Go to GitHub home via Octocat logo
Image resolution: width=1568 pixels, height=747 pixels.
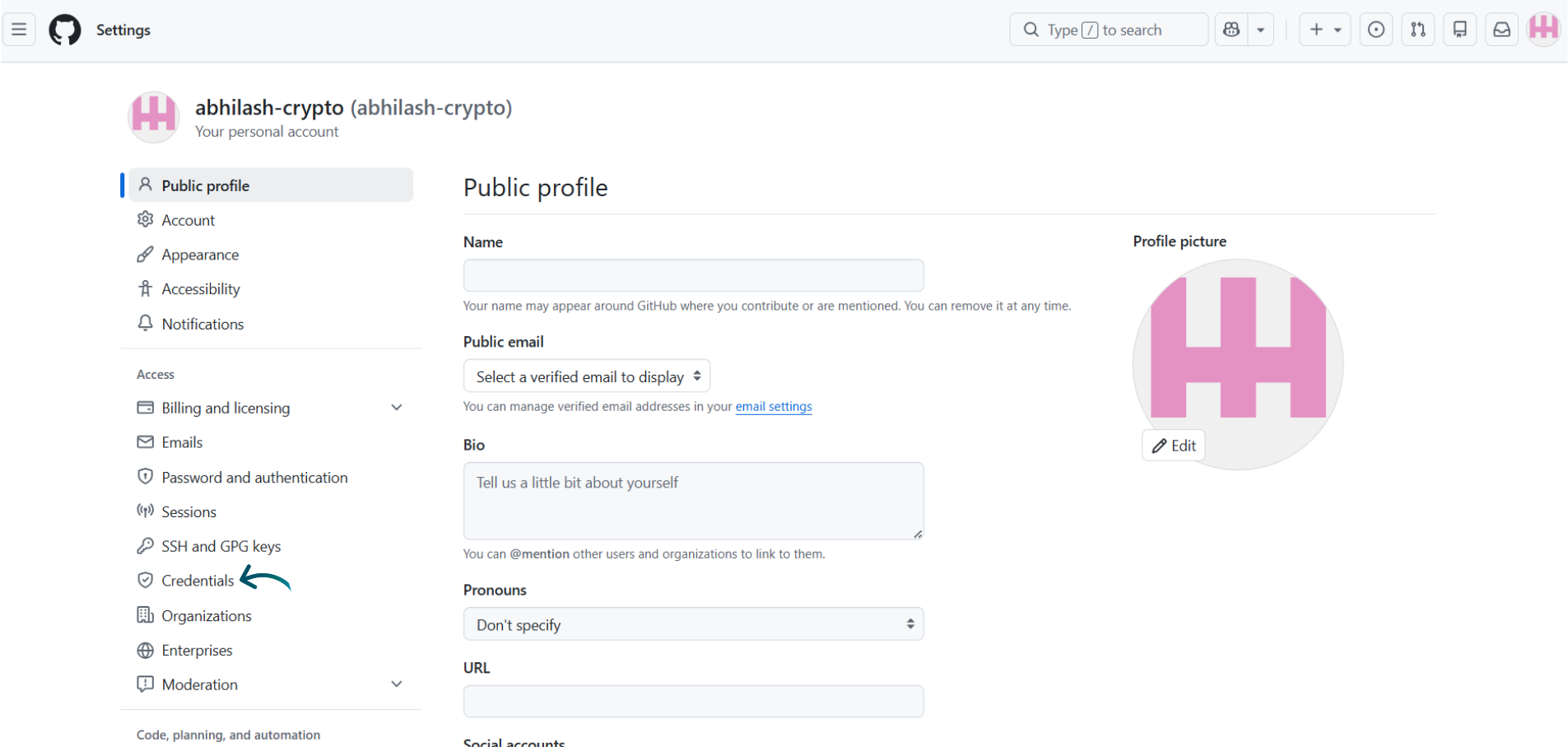pyautogui.click(x=65, y=30)
